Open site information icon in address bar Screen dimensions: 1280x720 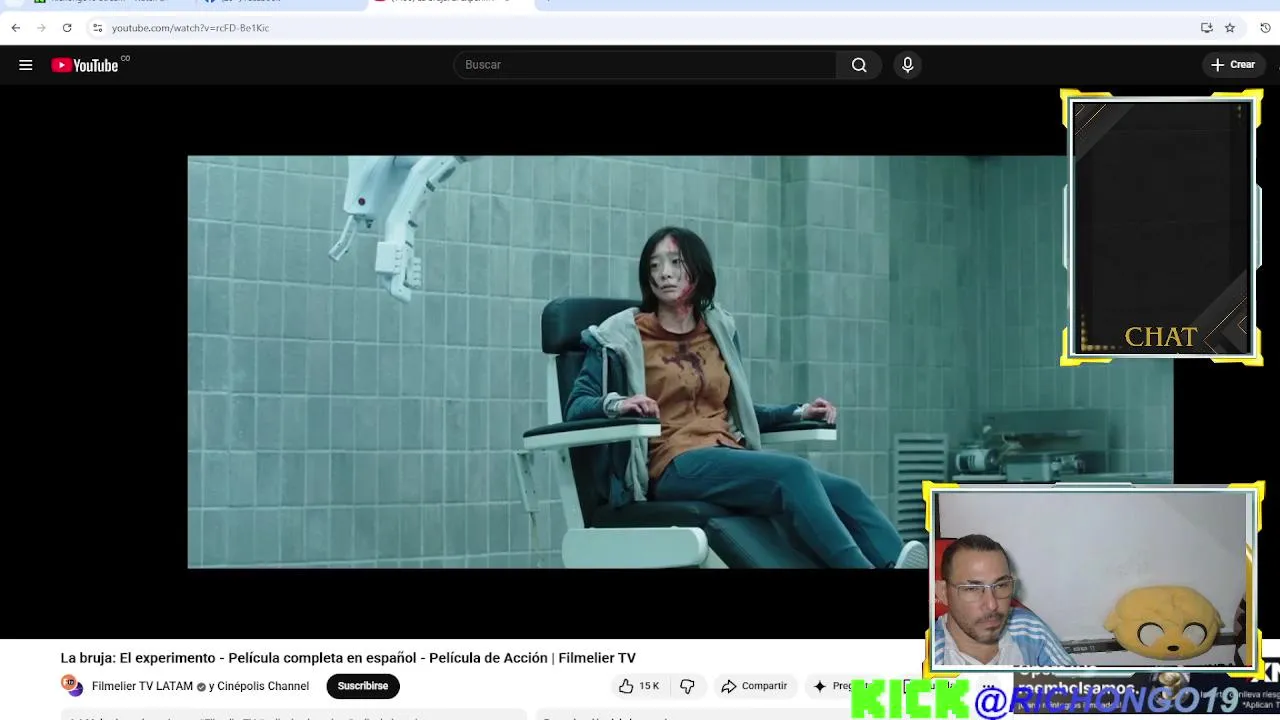97,28
